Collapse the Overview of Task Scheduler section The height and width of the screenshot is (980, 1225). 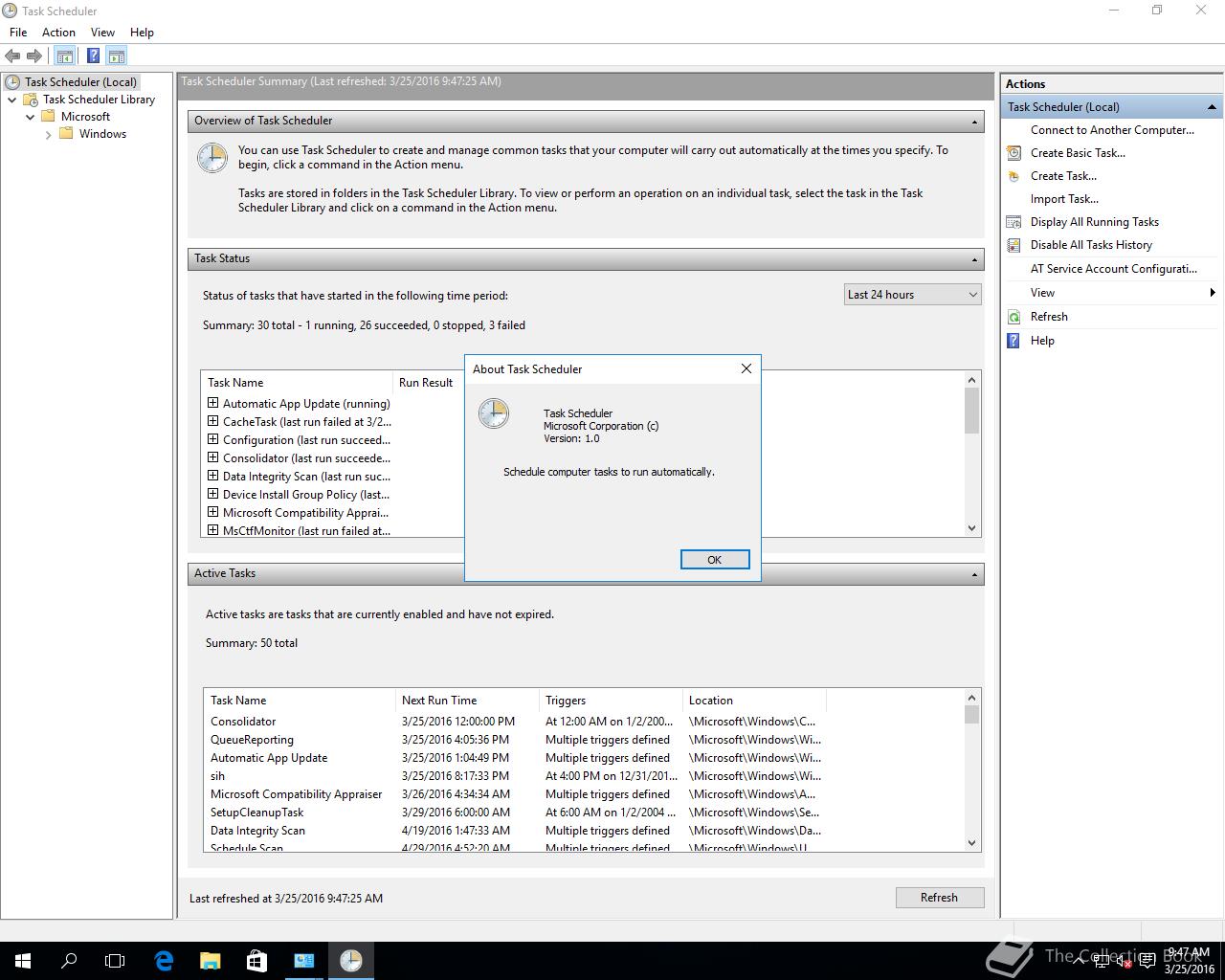click(x=974, y=122)
